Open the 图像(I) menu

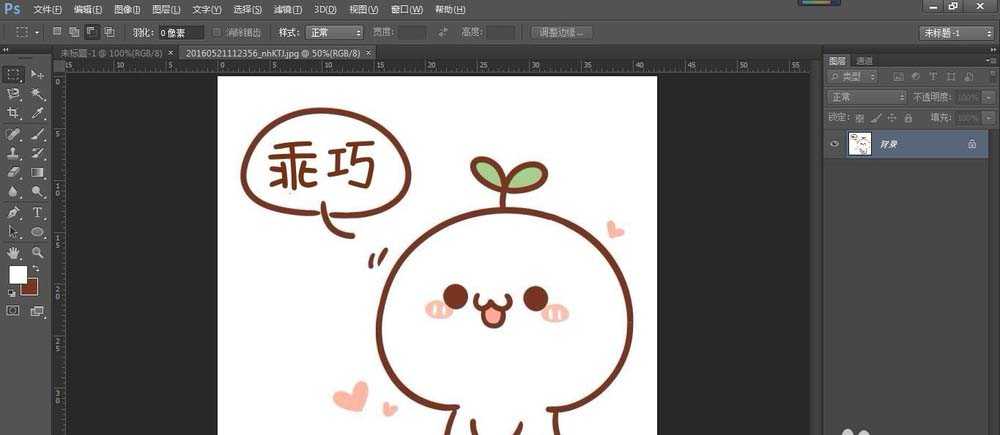tap(127, 9)
